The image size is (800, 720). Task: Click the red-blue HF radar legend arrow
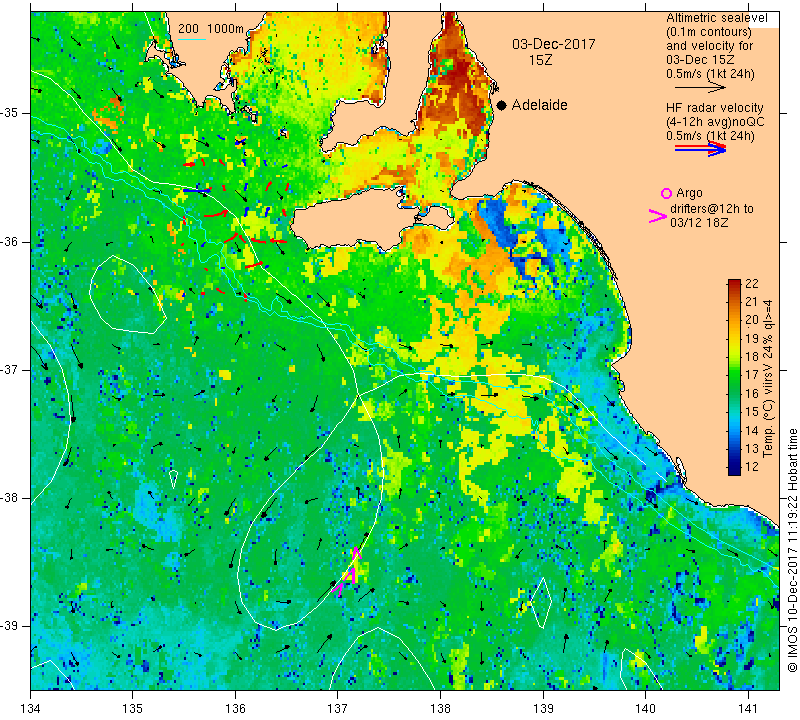click(701, 149)
